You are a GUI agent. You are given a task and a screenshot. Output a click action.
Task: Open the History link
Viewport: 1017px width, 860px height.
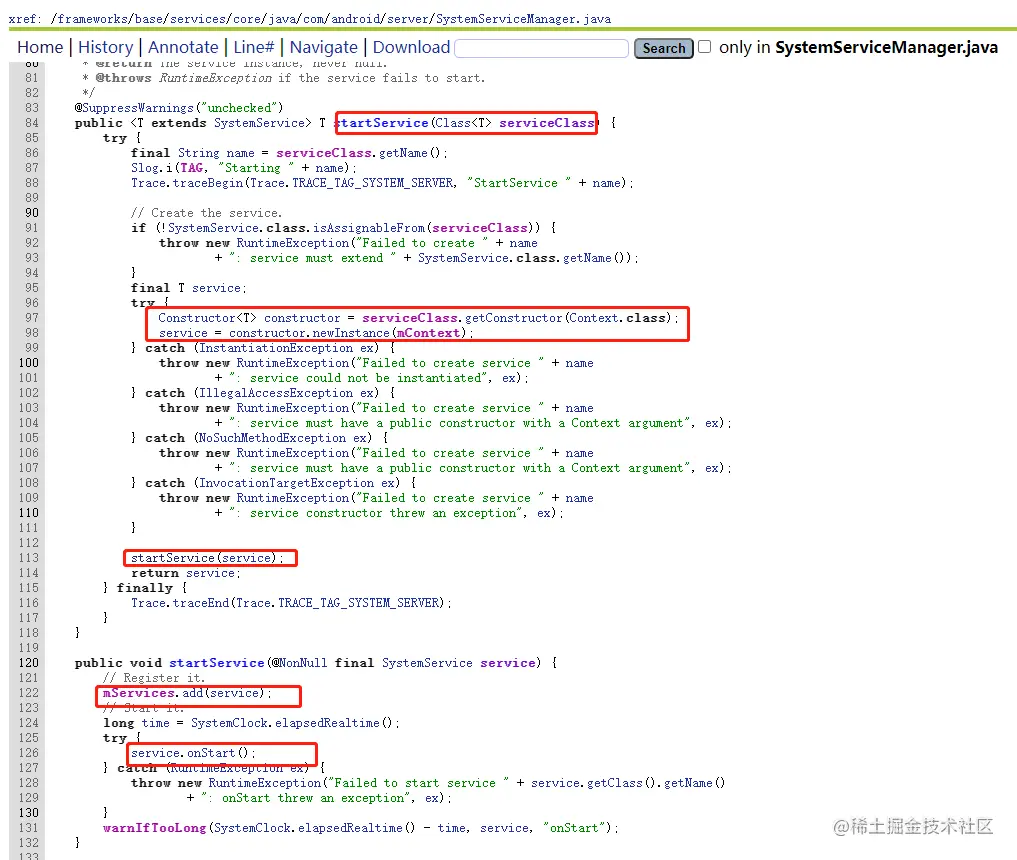pos(105,47)
